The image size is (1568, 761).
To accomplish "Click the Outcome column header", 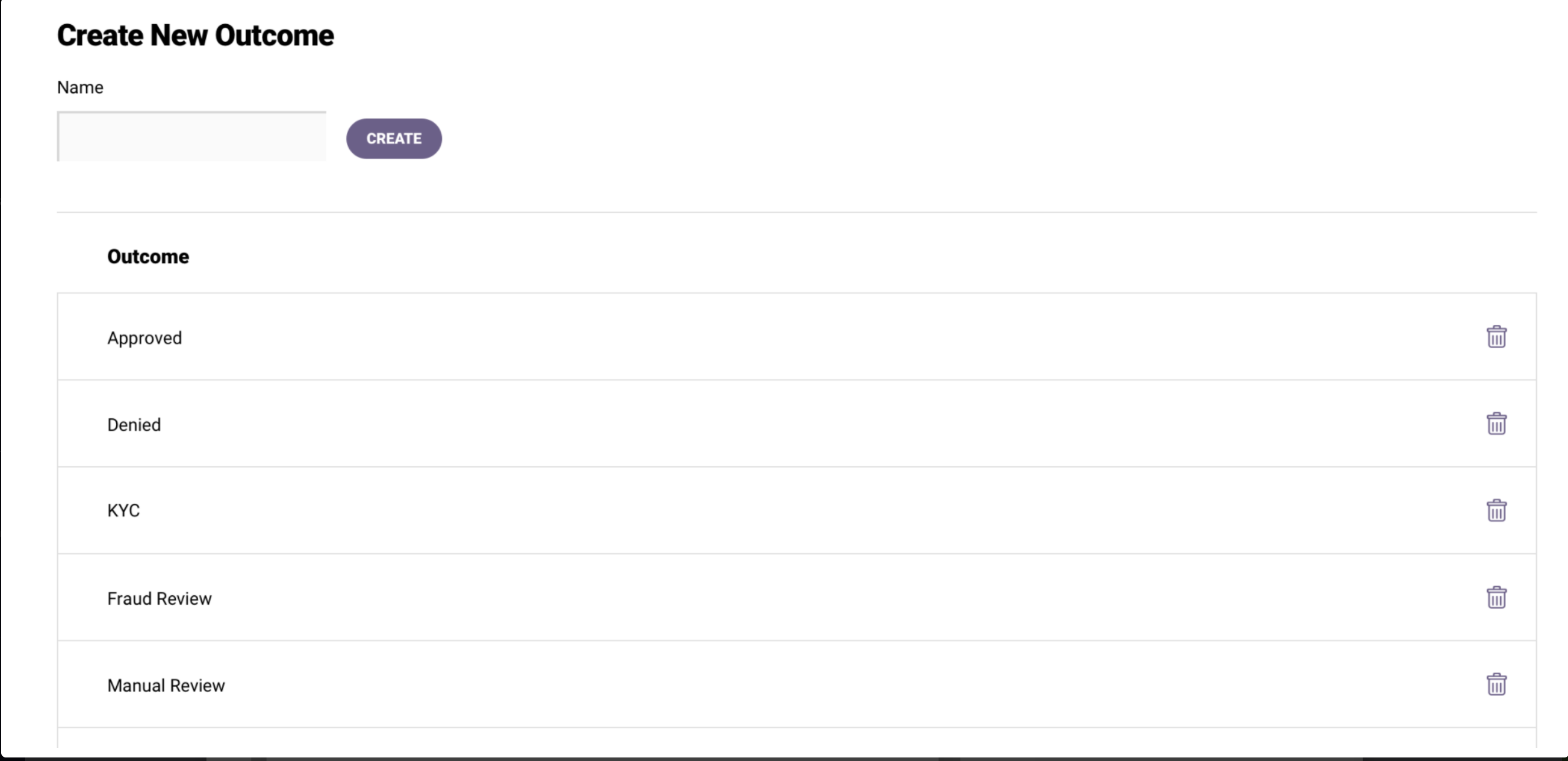I will click(x=148, y=257).
